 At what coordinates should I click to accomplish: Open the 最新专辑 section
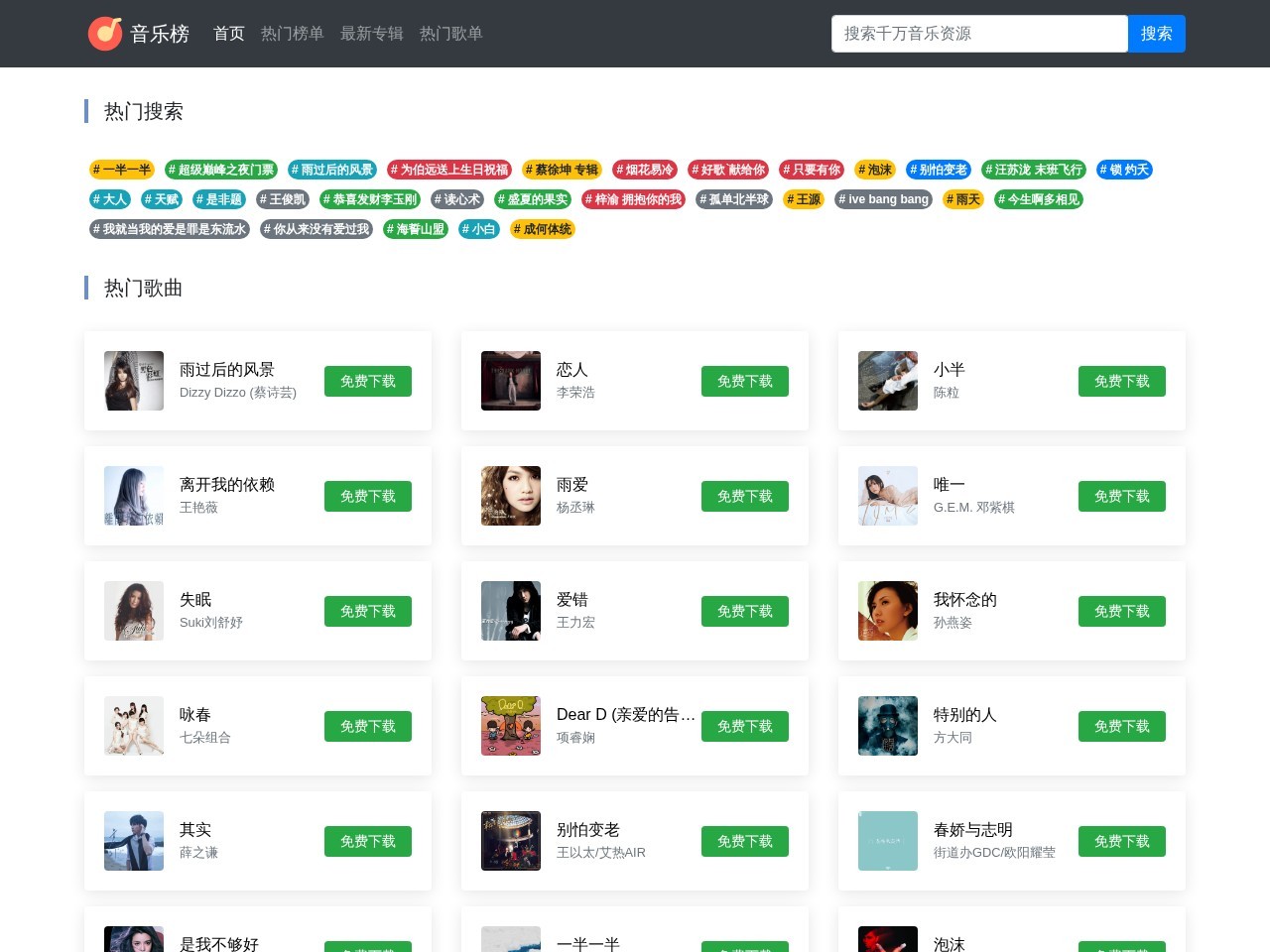(x=371, y=33)
